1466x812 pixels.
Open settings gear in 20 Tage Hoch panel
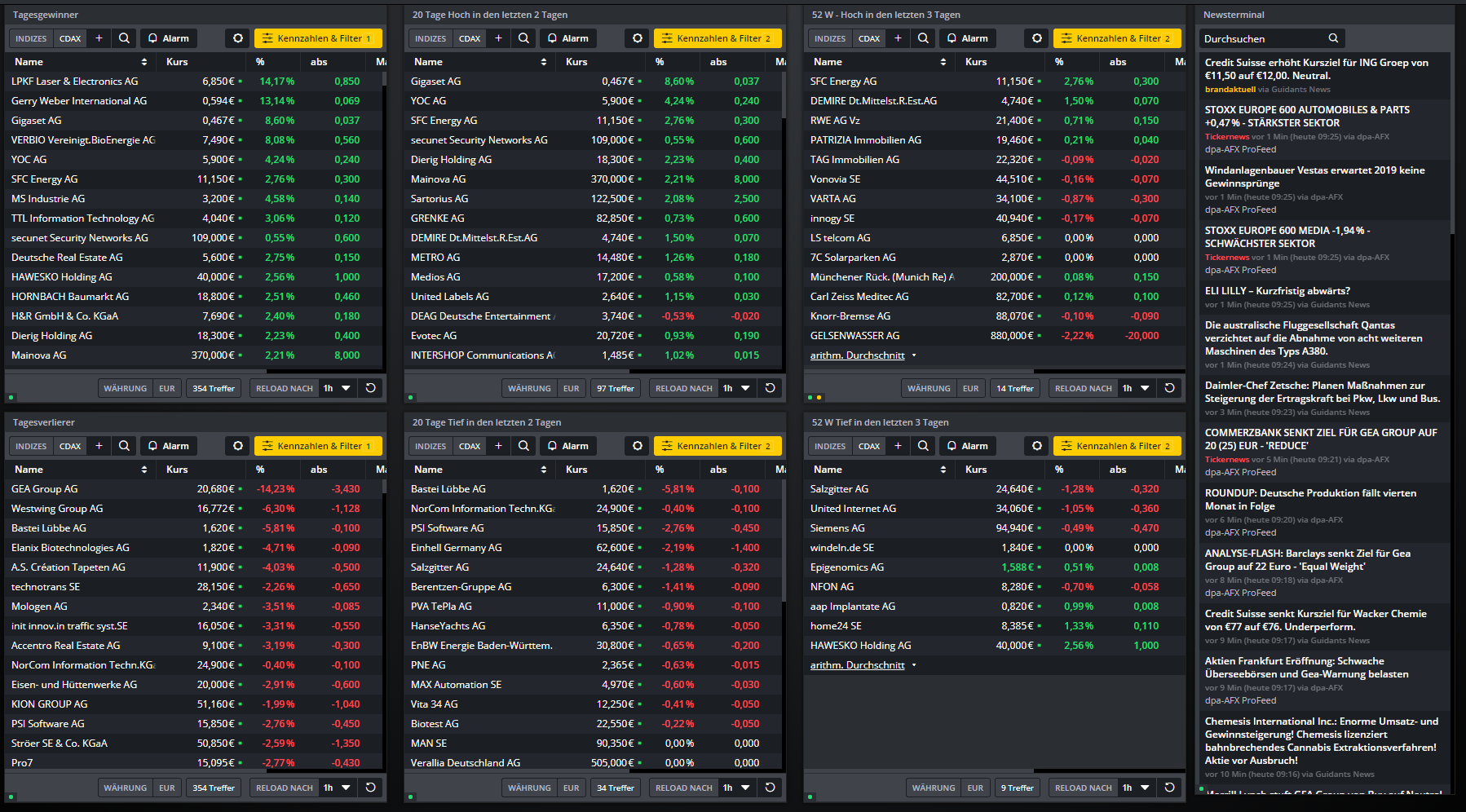(x=638, y=38)
